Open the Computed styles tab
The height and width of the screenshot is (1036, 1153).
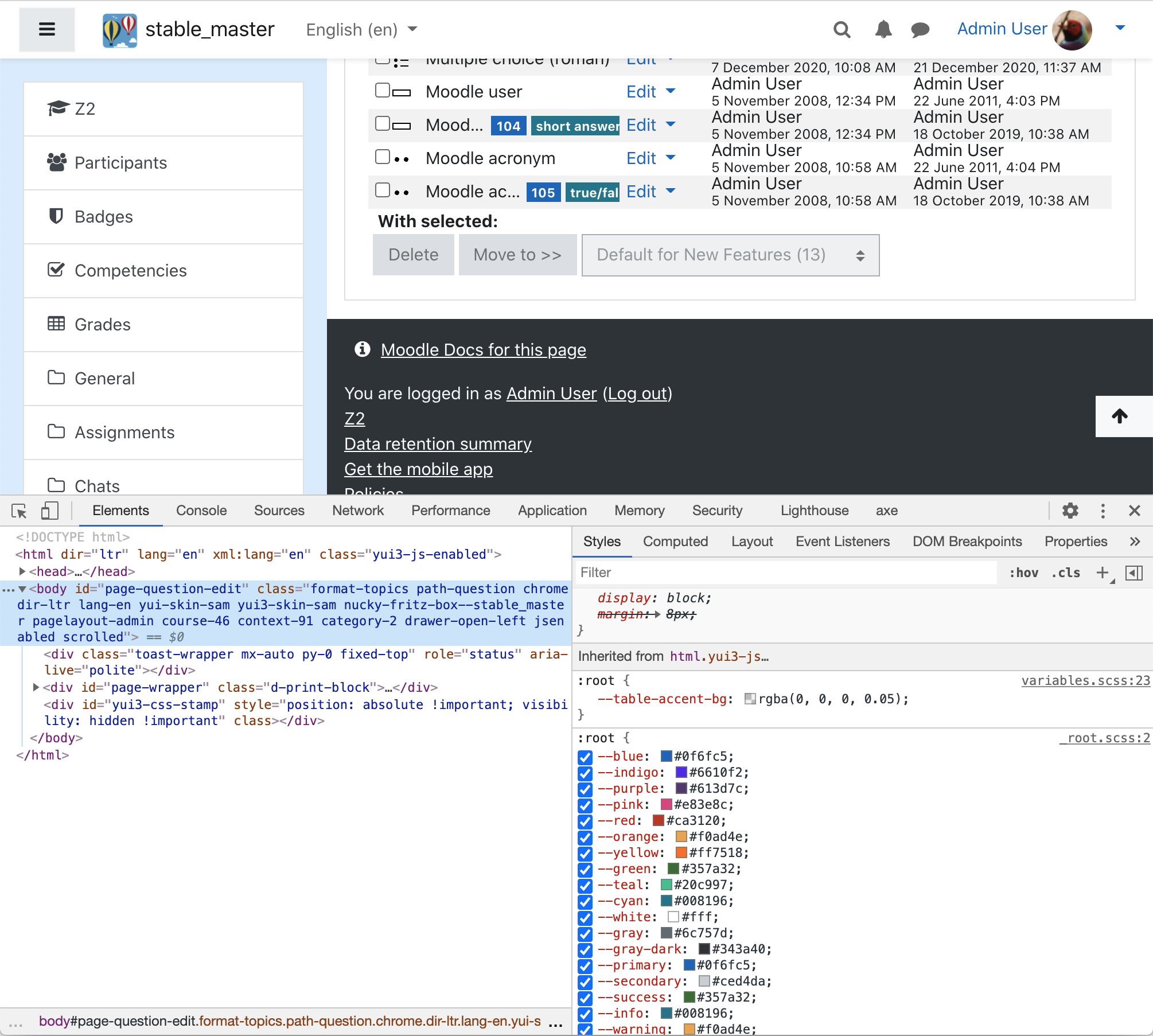coord(675,542)
